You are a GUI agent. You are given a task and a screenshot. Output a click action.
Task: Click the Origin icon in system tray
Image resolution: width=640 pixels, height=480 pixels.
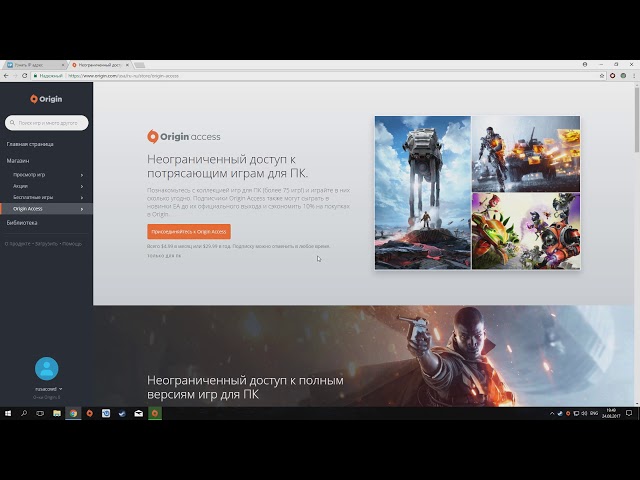coord(568,413)
